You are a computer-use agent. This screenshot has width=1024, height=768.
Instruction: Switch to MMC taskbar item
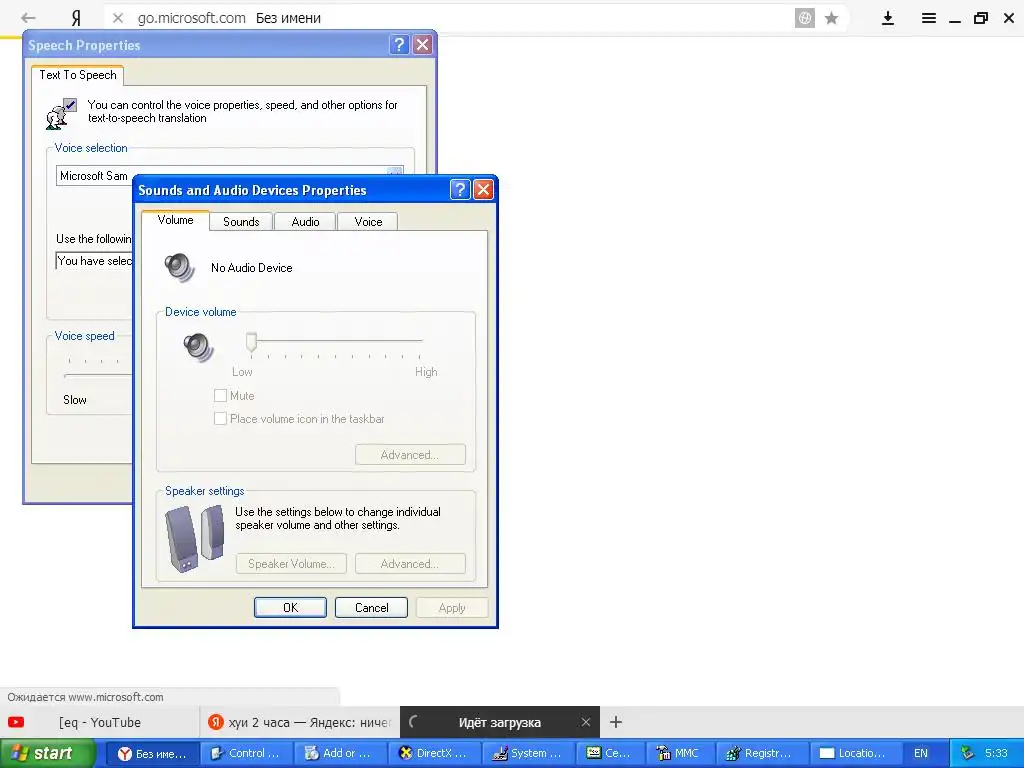pyautogui.click(x=679, y=753)
